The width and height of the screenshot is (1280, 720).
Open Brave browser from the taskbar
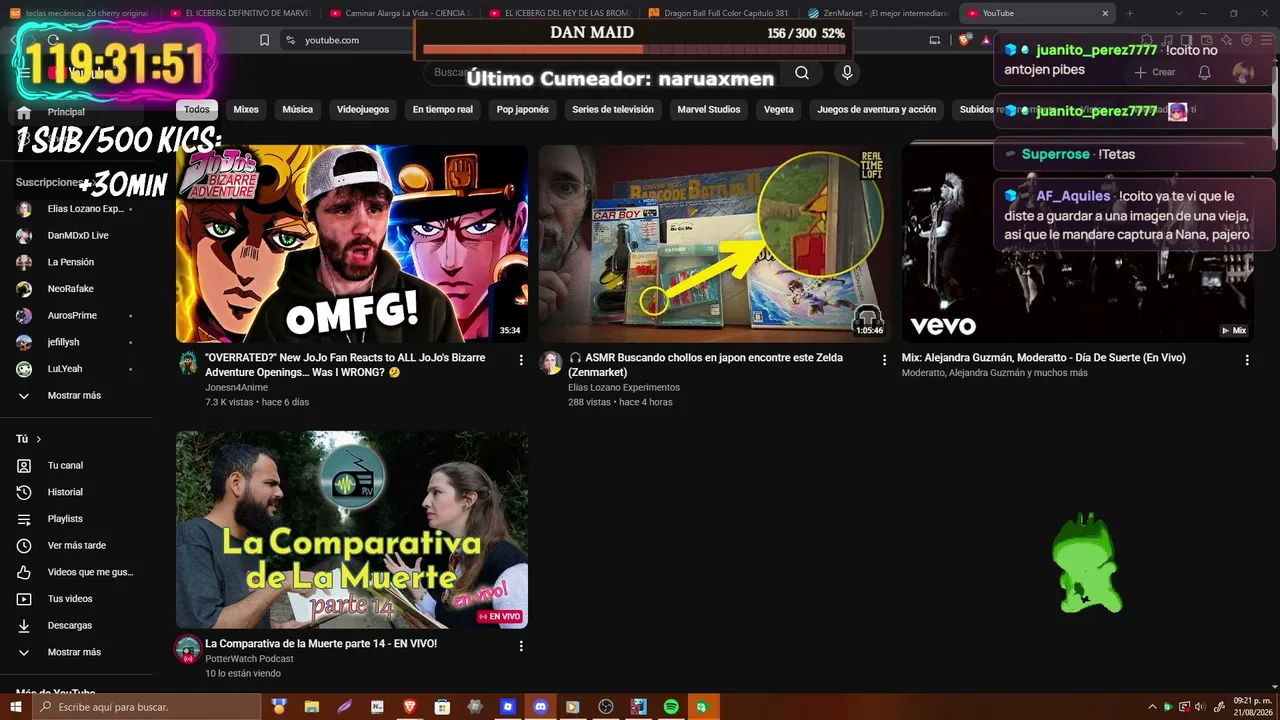(409, 707)
